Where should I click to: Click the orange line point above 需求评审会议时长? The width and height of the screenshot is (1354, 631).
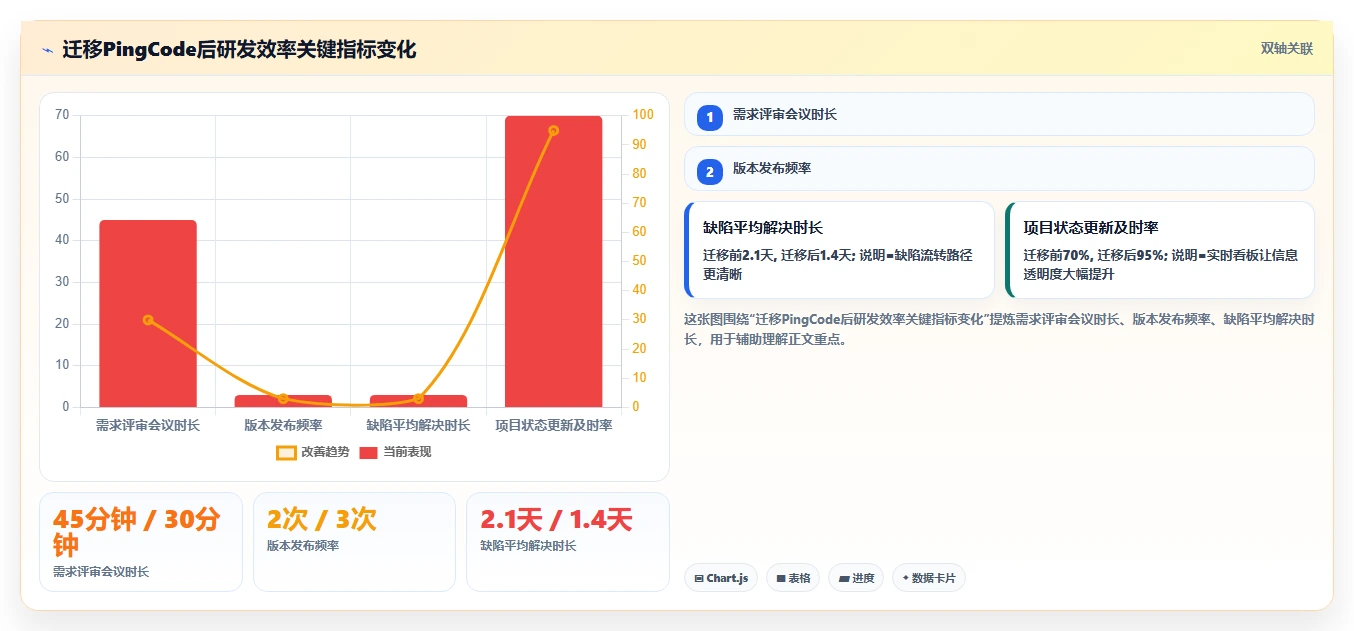(x=148, y=320)
